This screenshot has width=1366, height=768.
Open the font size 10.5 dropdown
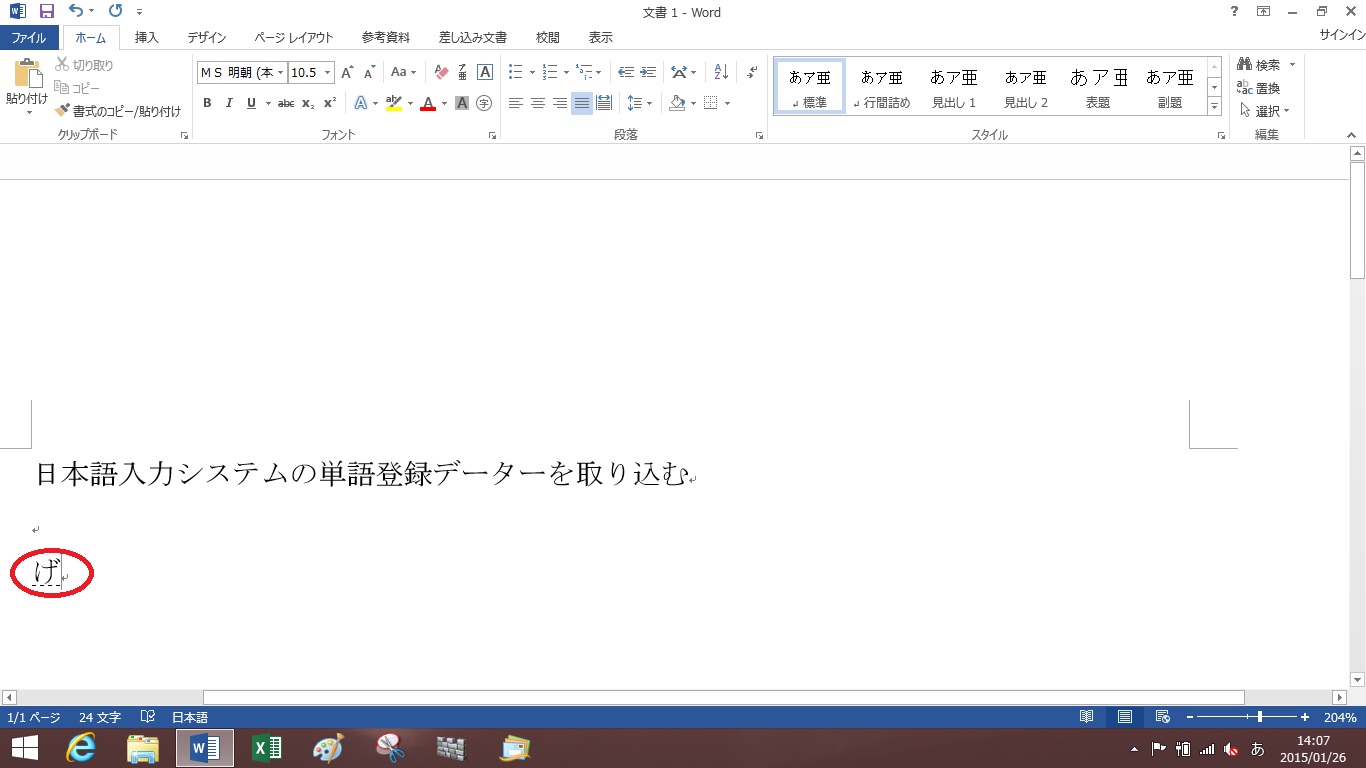click(x=328, y=73)
